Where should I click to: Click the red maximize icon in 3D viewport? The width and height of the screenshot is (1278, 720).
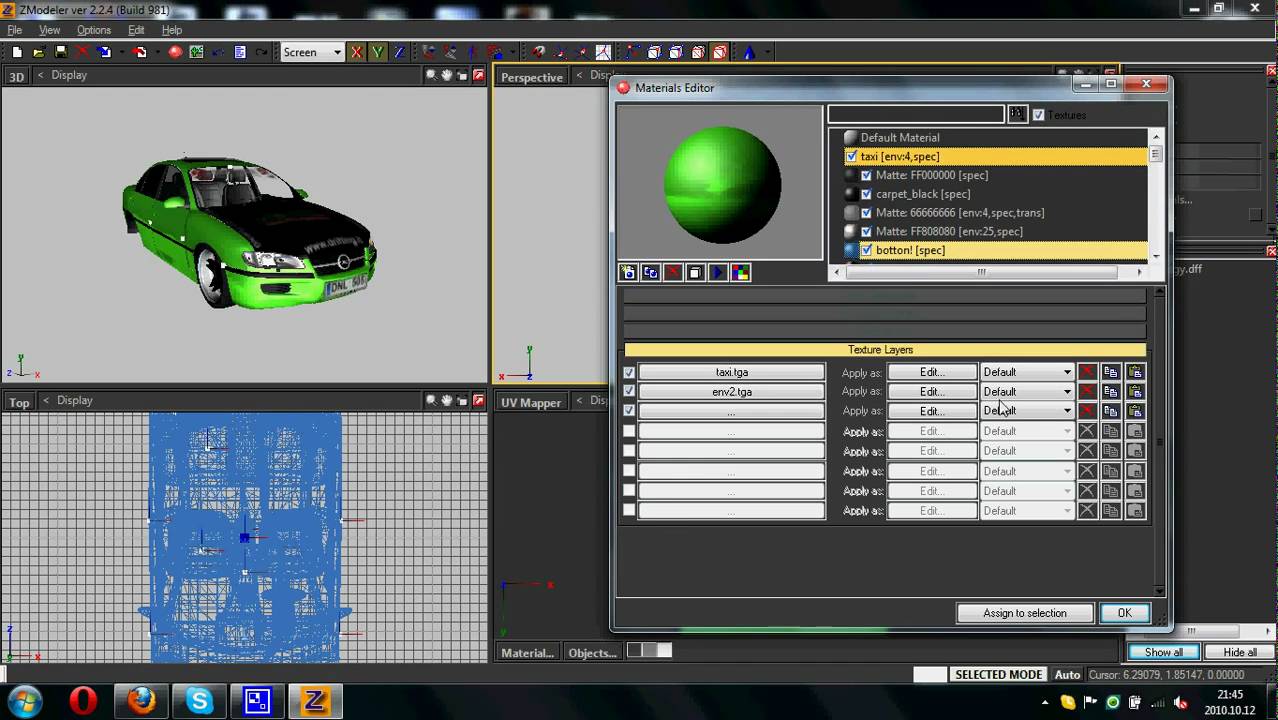[478, 75]
